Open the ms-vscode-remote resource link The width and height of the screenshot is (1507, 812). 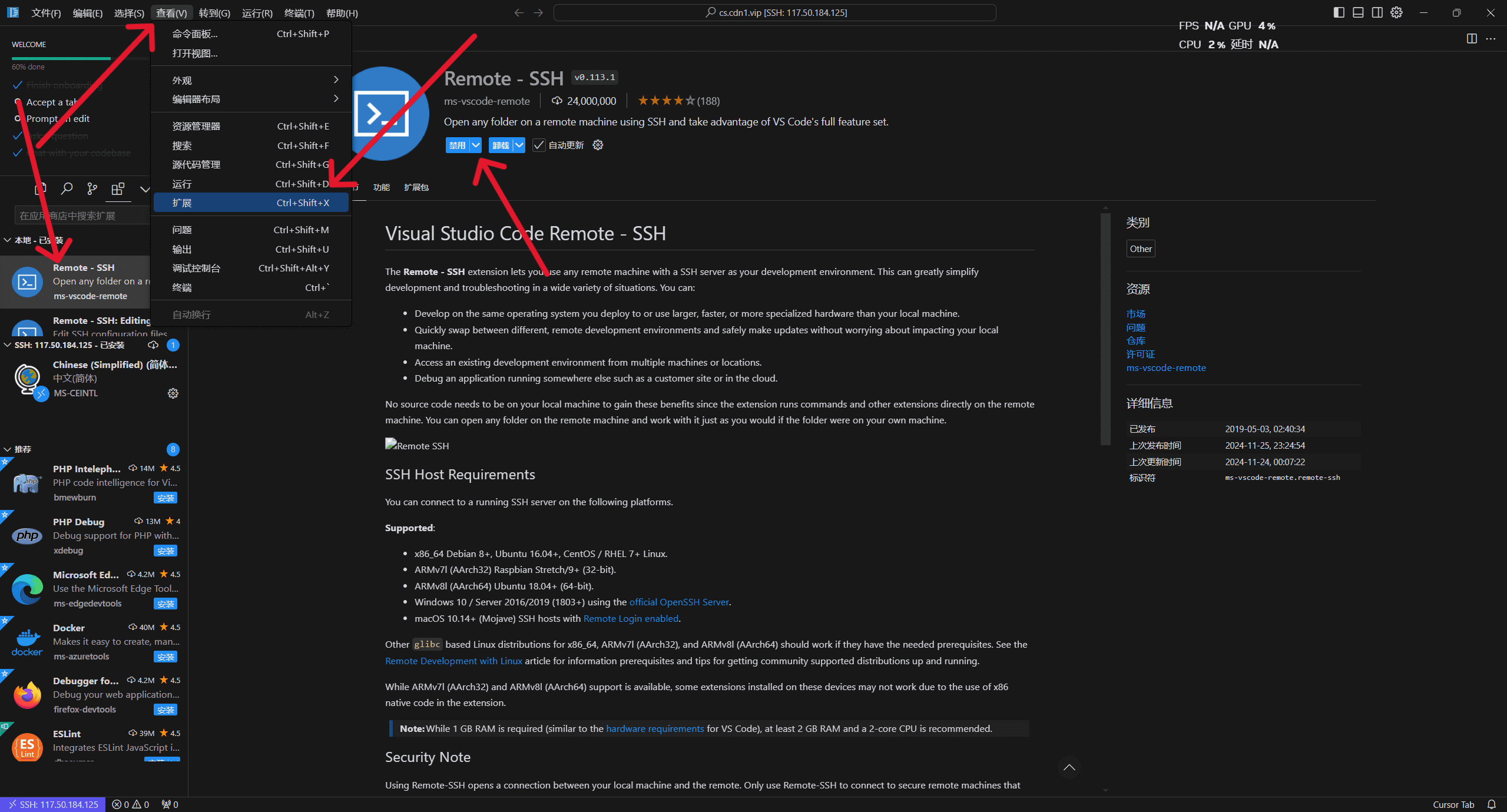click(1166, 367)
